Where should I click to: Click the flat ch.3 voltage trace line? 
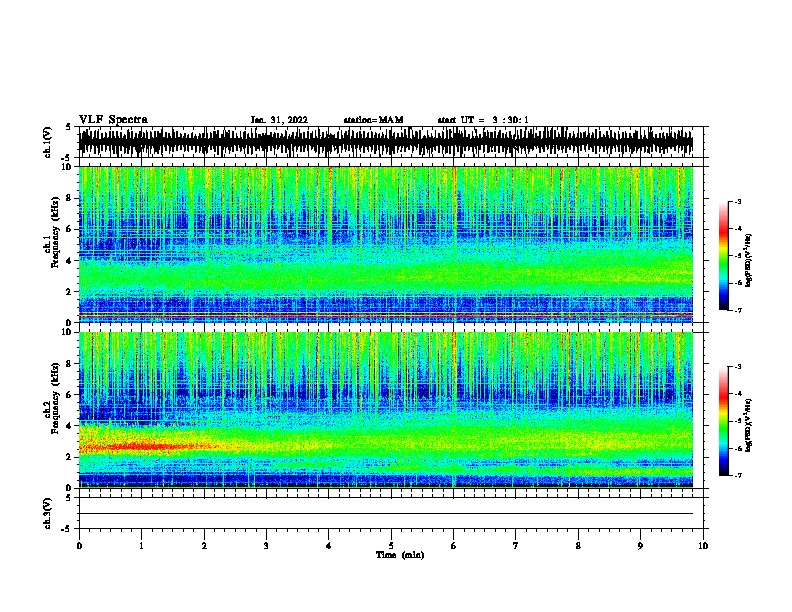point(386,514)
